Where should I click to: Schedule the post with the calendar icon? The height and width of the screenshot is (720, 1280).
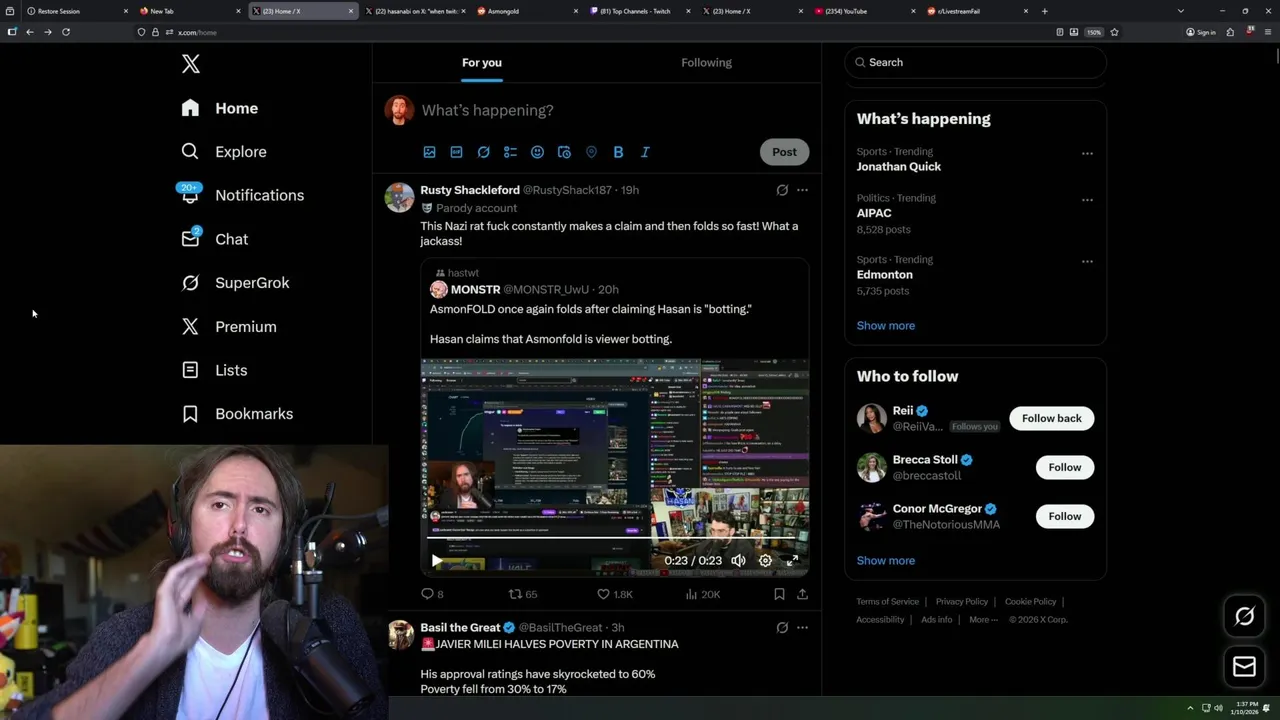coord(564,152)
